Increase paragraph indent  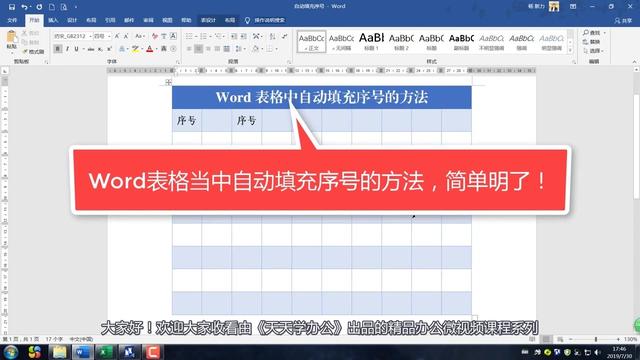pos(244,36)
